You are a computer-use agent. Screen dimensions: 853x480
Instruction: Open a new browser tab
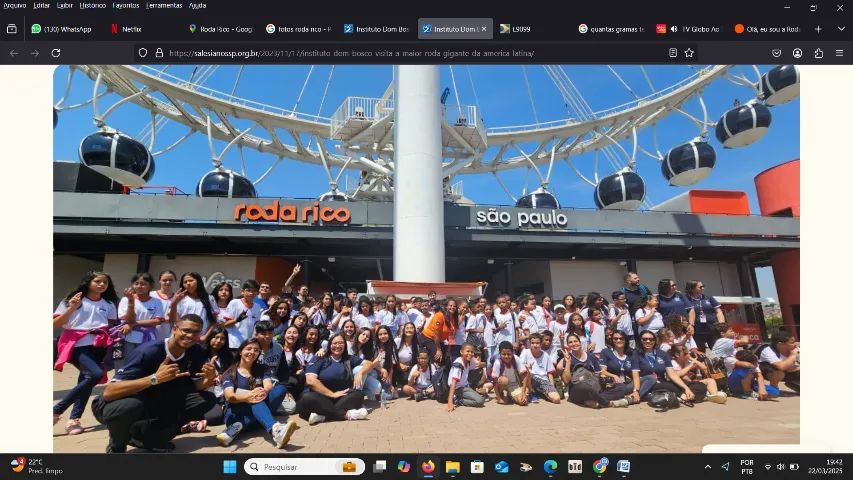[818, 29]
